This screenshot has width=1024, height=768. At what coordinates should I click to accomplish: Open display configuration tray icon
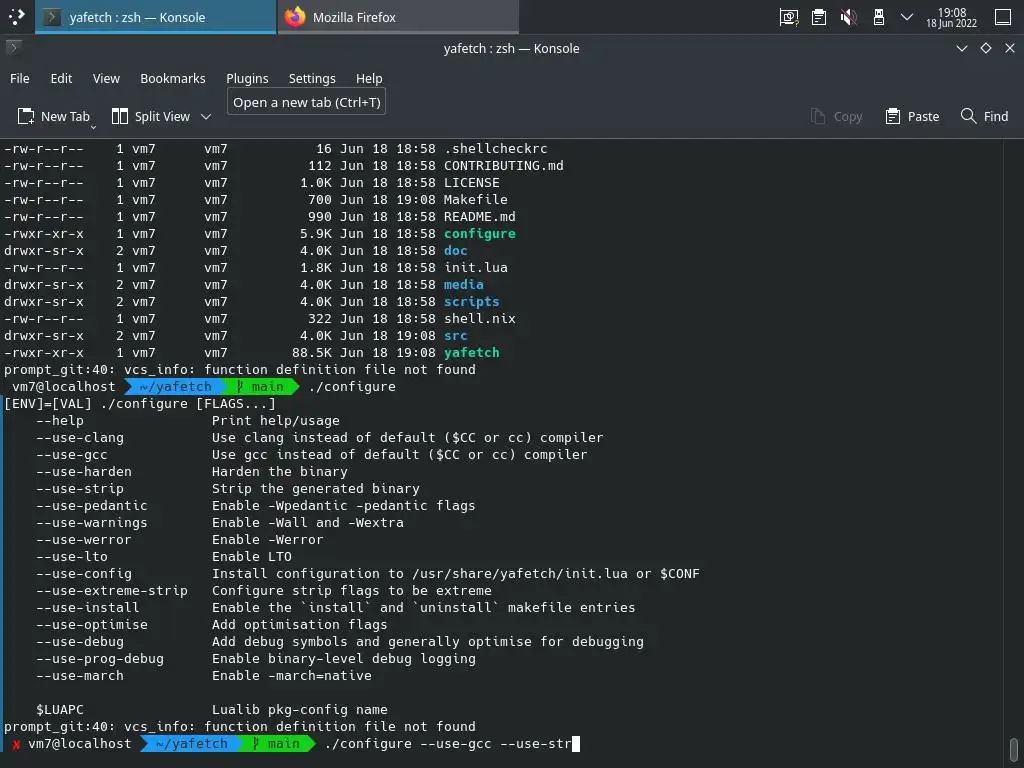point(789,18)
